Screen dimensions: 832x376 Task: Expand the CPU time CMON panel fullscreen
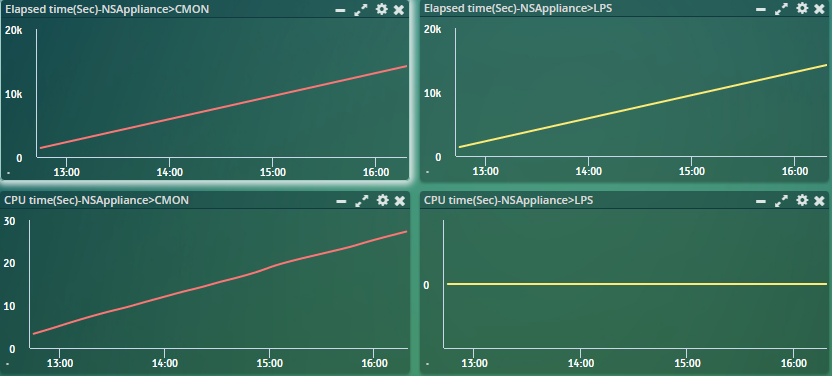(x=362, y=200)
